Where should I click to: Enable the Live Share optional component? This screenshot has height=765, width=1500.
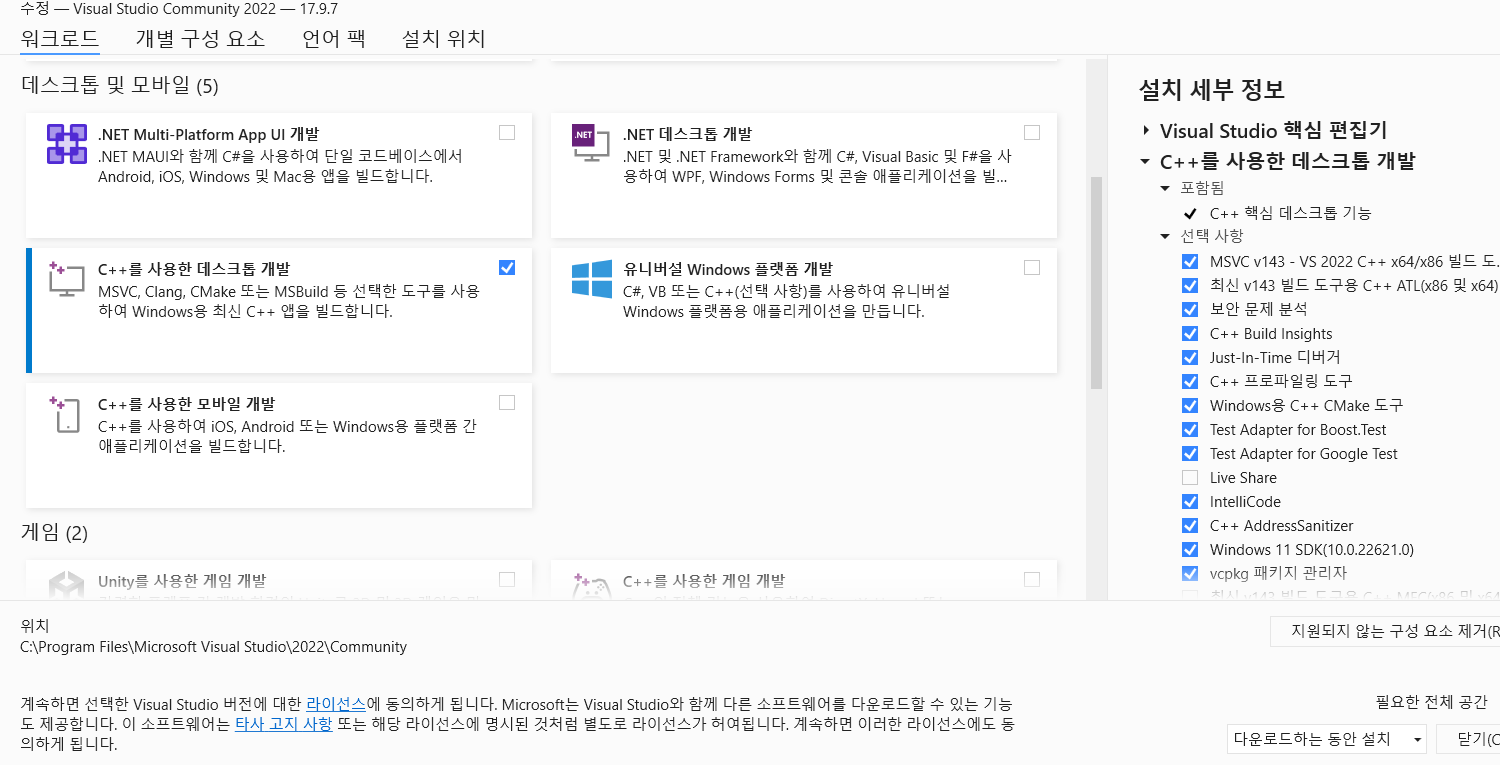(x=1190, y=477)
